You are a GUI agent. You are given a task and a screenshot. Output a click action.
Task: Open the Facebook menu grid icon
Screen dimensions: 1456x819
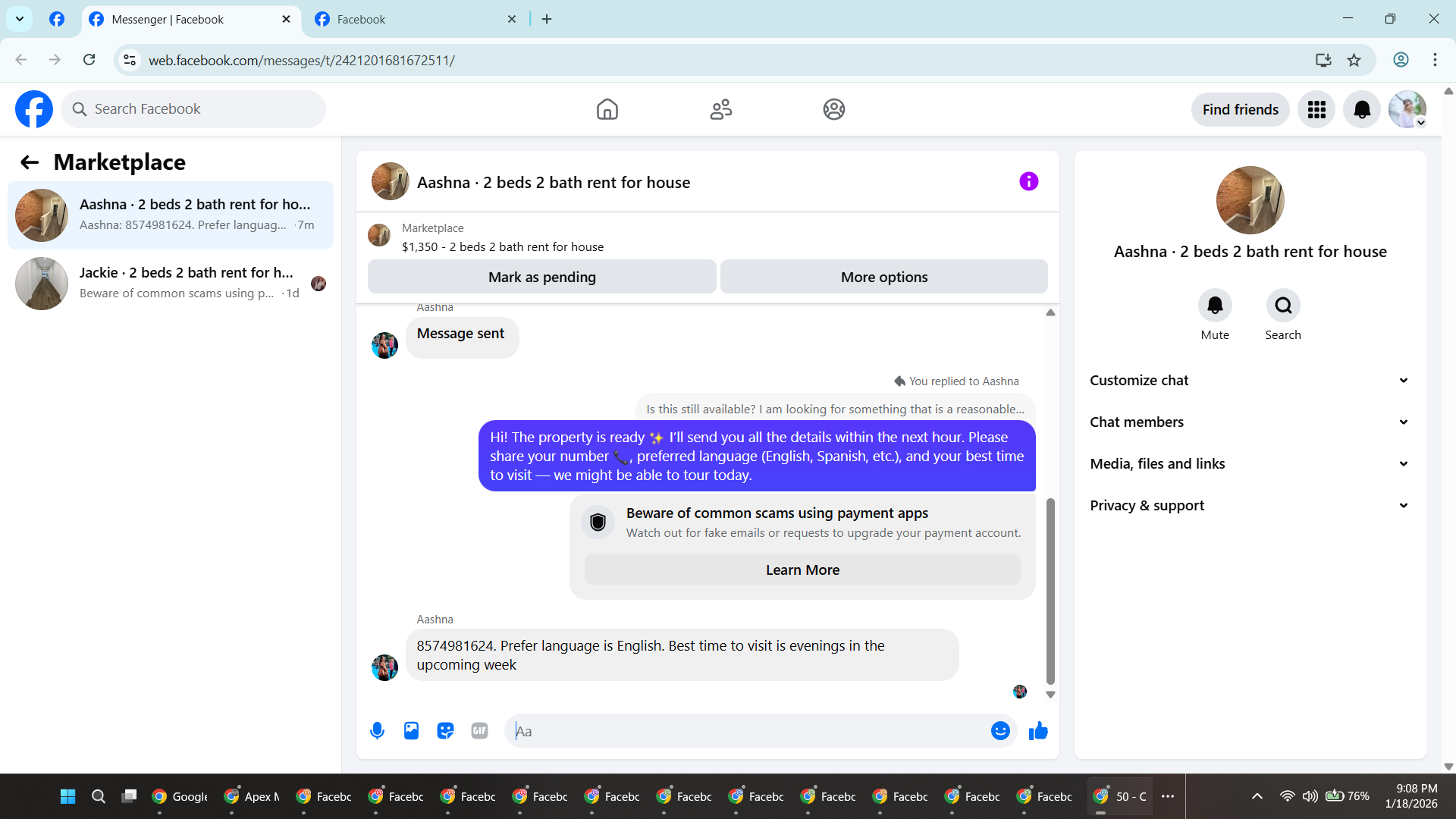(1316, 110)
